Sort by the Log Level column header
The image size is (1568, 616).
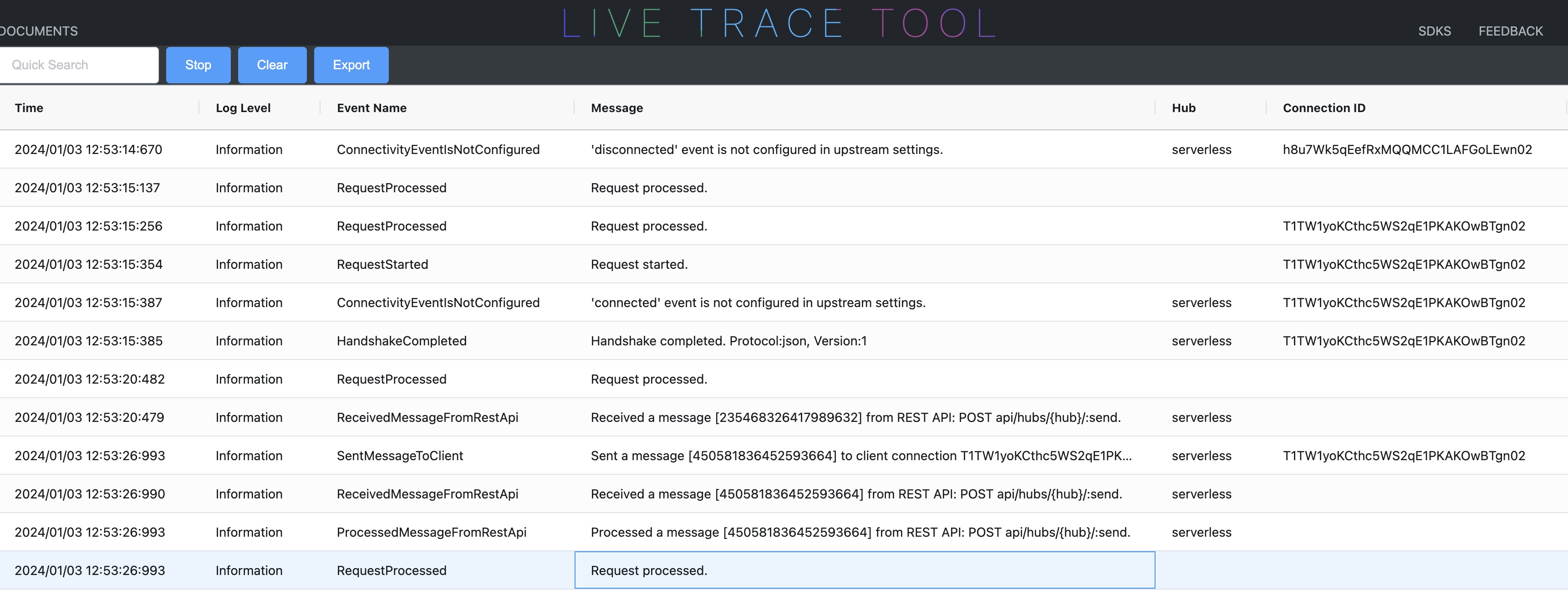(243, 108)
